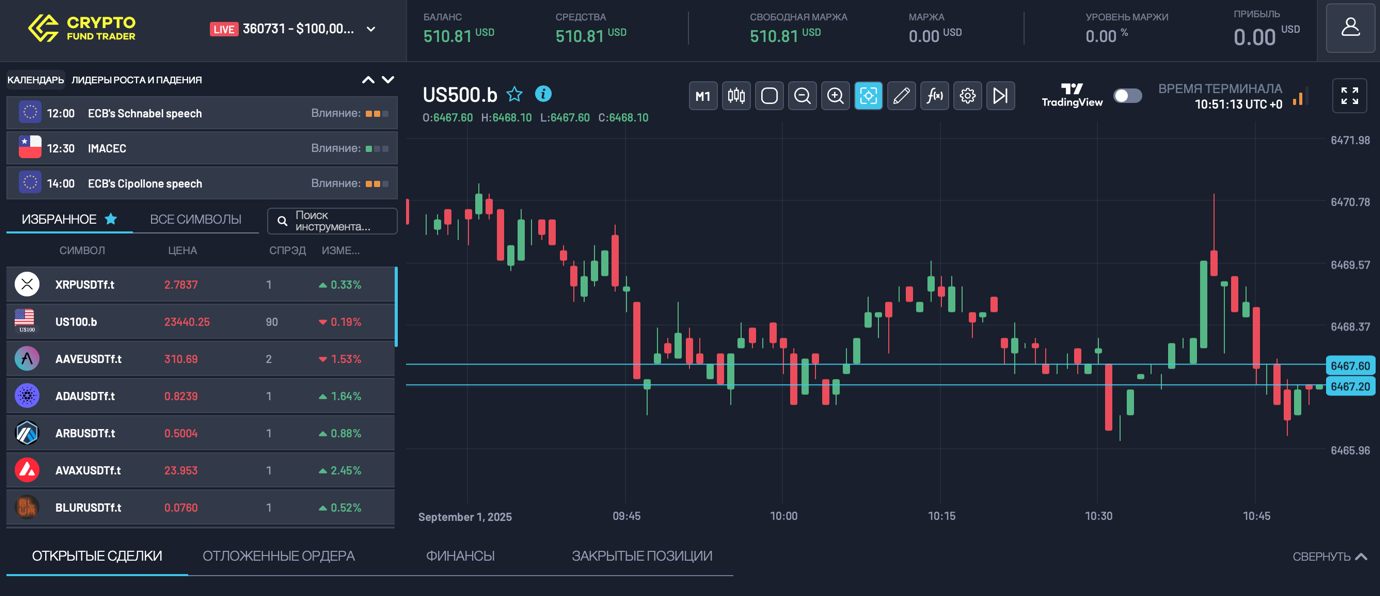Image resolution: width=1380 pixels, height=596 pixels.
Task: Select the XRPUSDTf.t symbol row
Action: coord(200,285)
